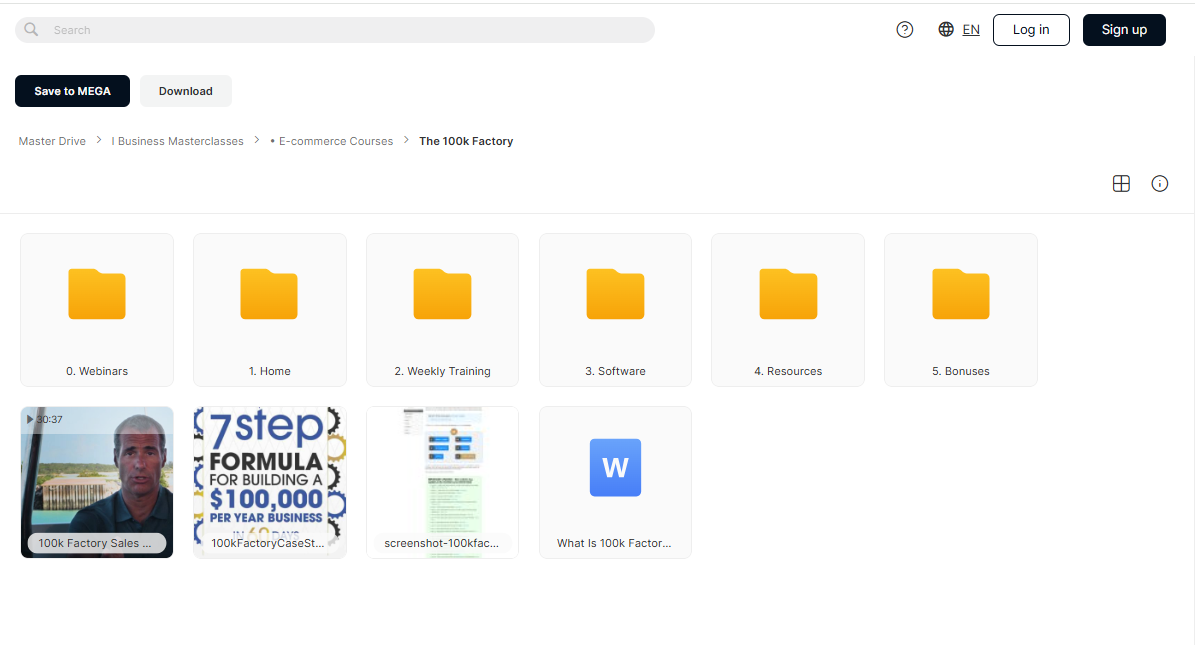Open the folder info icon
1195x645 pixels.
pos(1159,184)
